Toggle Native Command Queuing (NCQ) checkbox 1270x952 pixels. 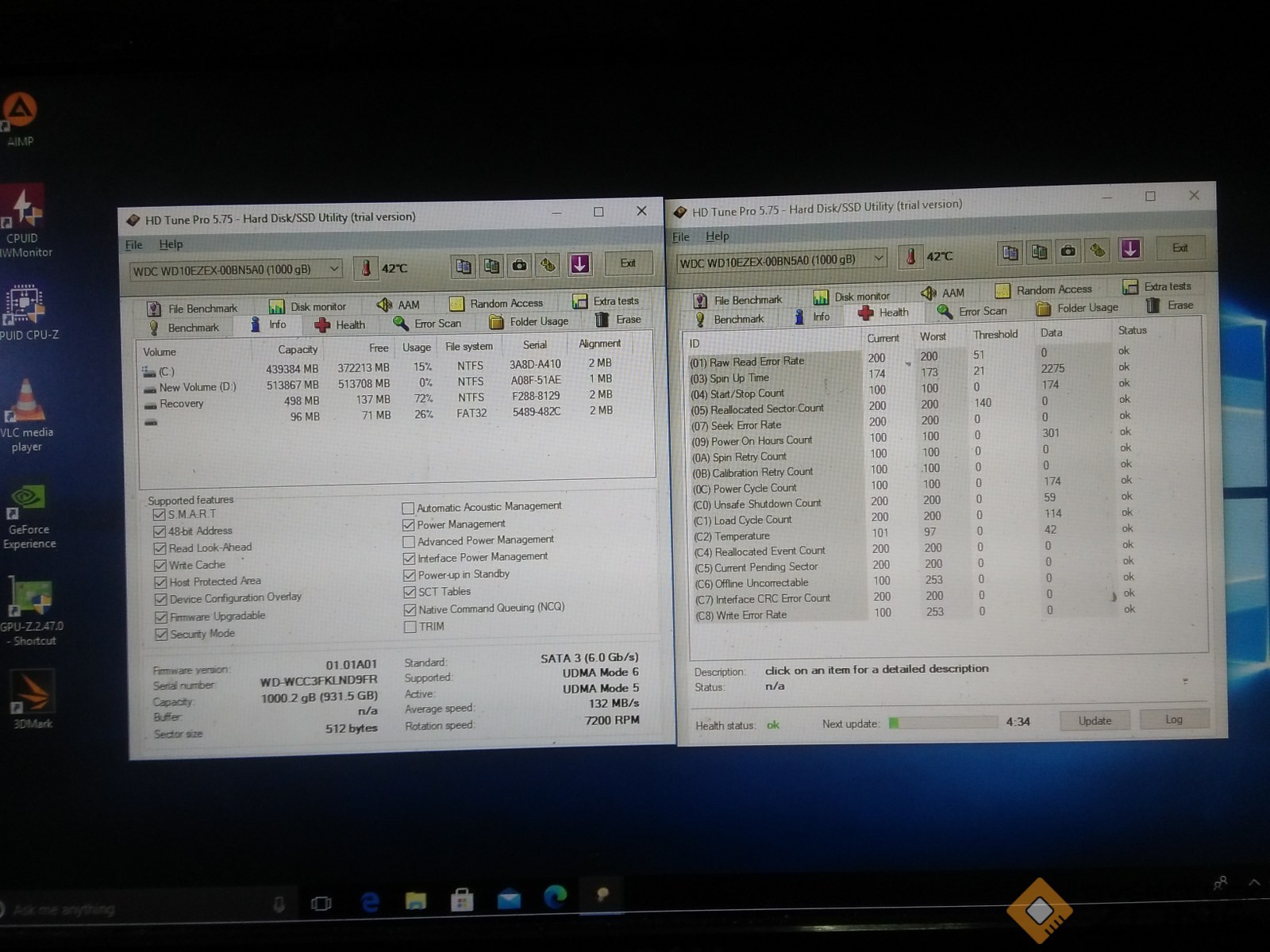[410, 609]
